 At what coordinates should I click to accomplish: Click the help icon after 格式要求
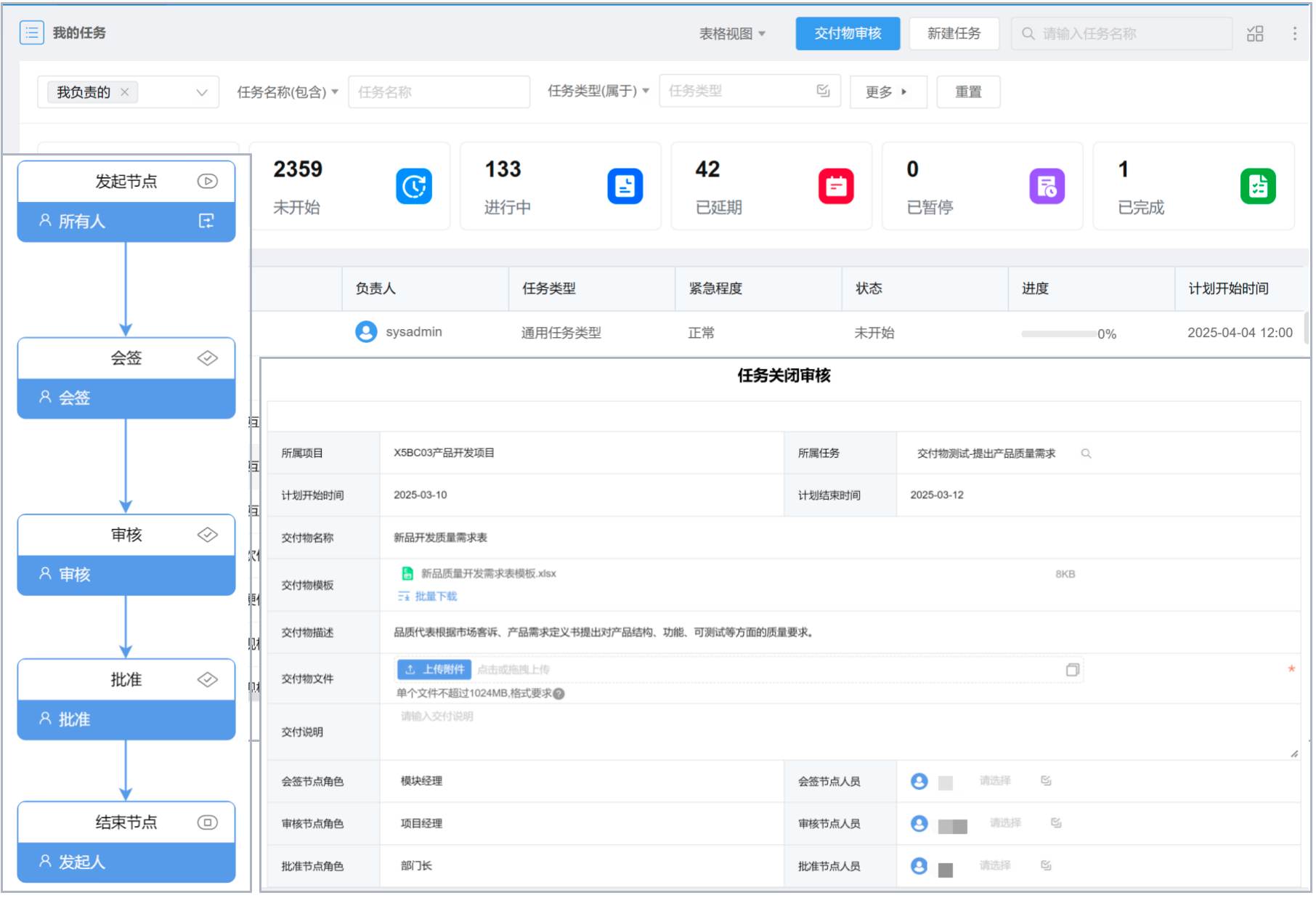pos(559,694)
